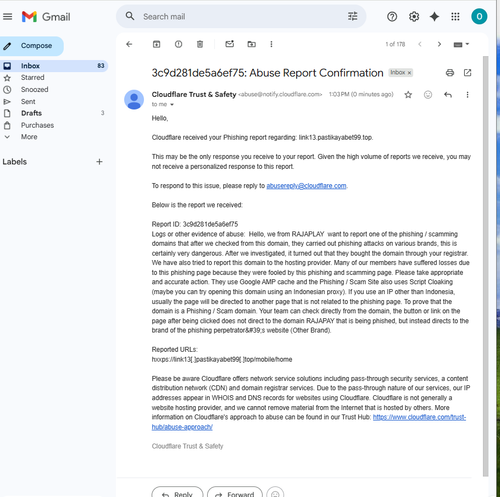Viewport: 500px width, 497px height.
Task: Open Google apps grid
Action: 455,16
